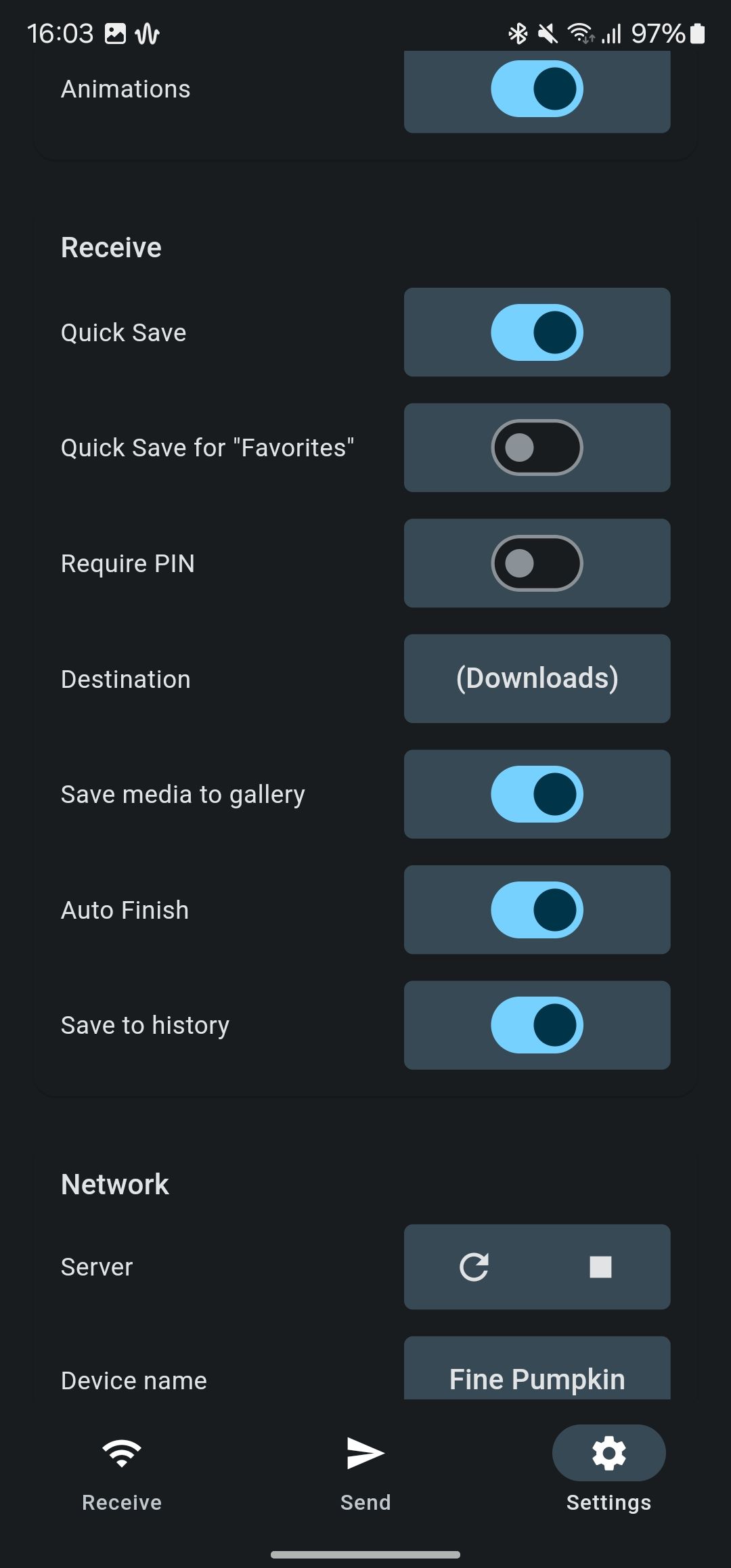Switch to the Send tab label
The image size is (731, 1568).
[365, 1502]
